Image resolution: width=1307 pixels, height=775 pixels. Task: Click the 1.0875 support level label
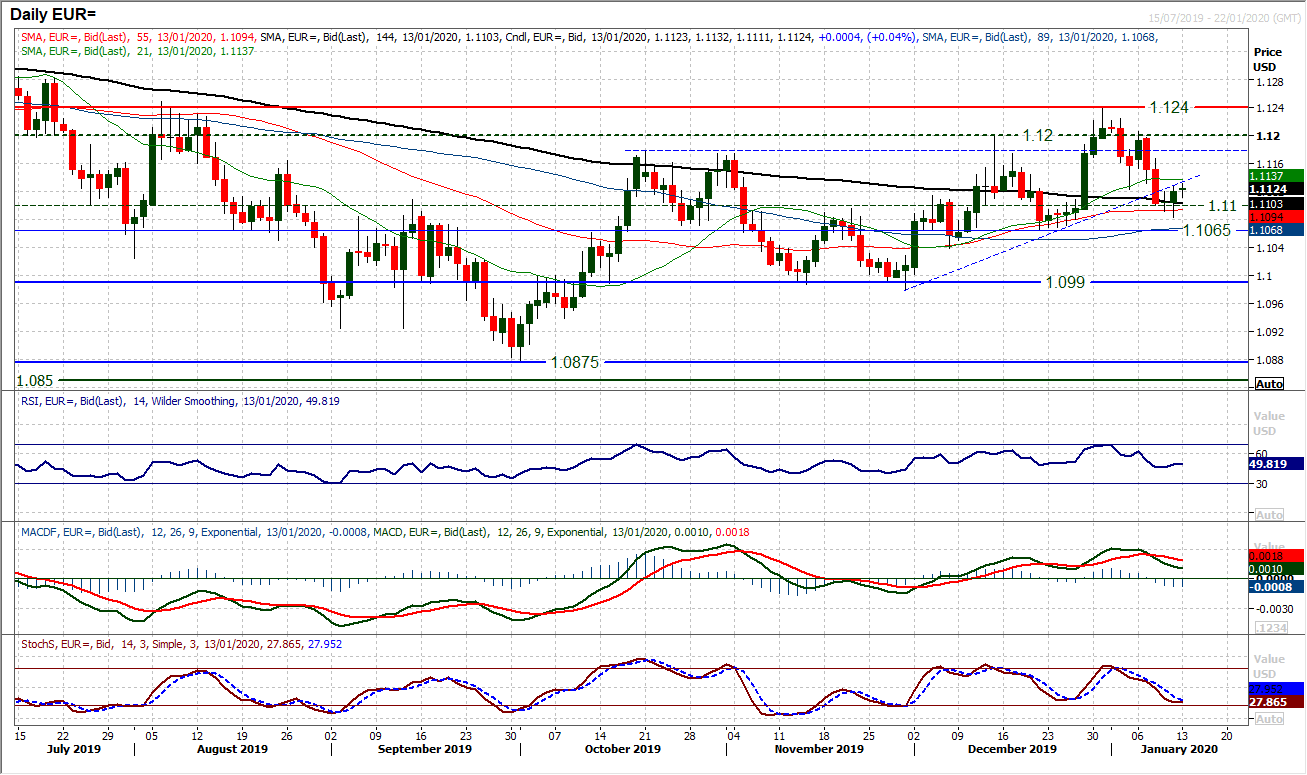point(574,362)
